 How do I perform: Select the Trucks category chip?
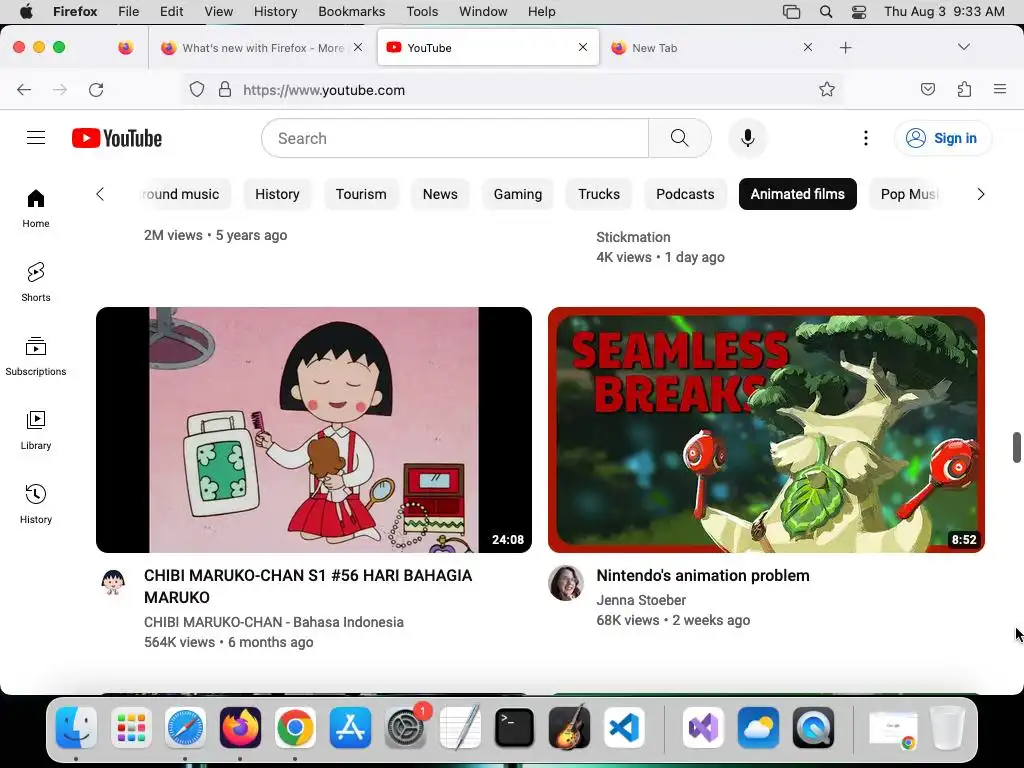coord(599,194)
